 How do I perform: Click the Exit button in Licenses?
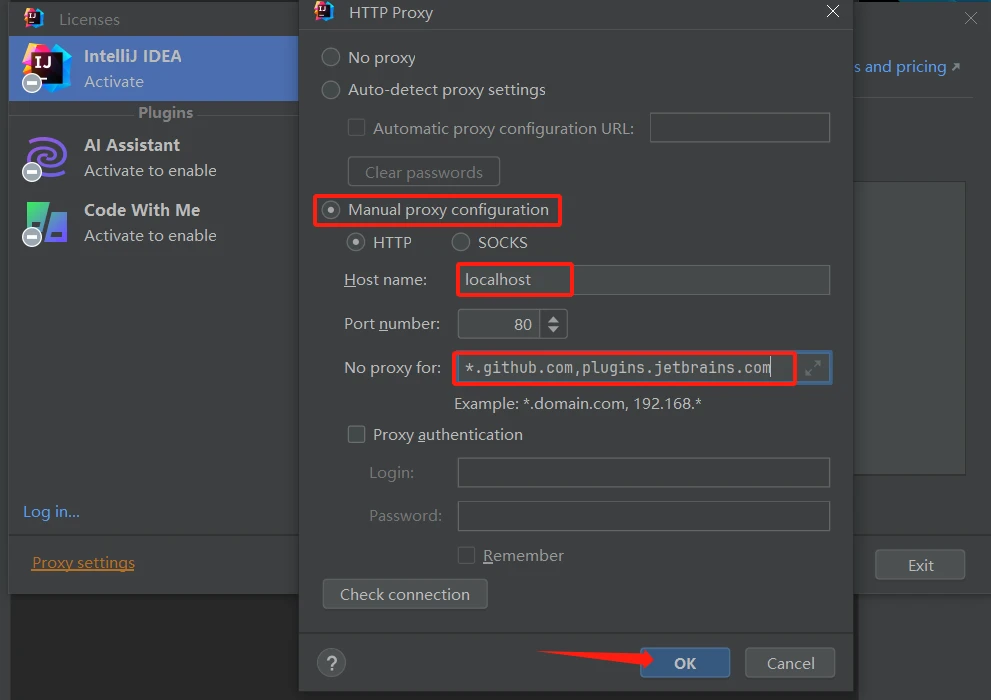click(x=920, y=565)
